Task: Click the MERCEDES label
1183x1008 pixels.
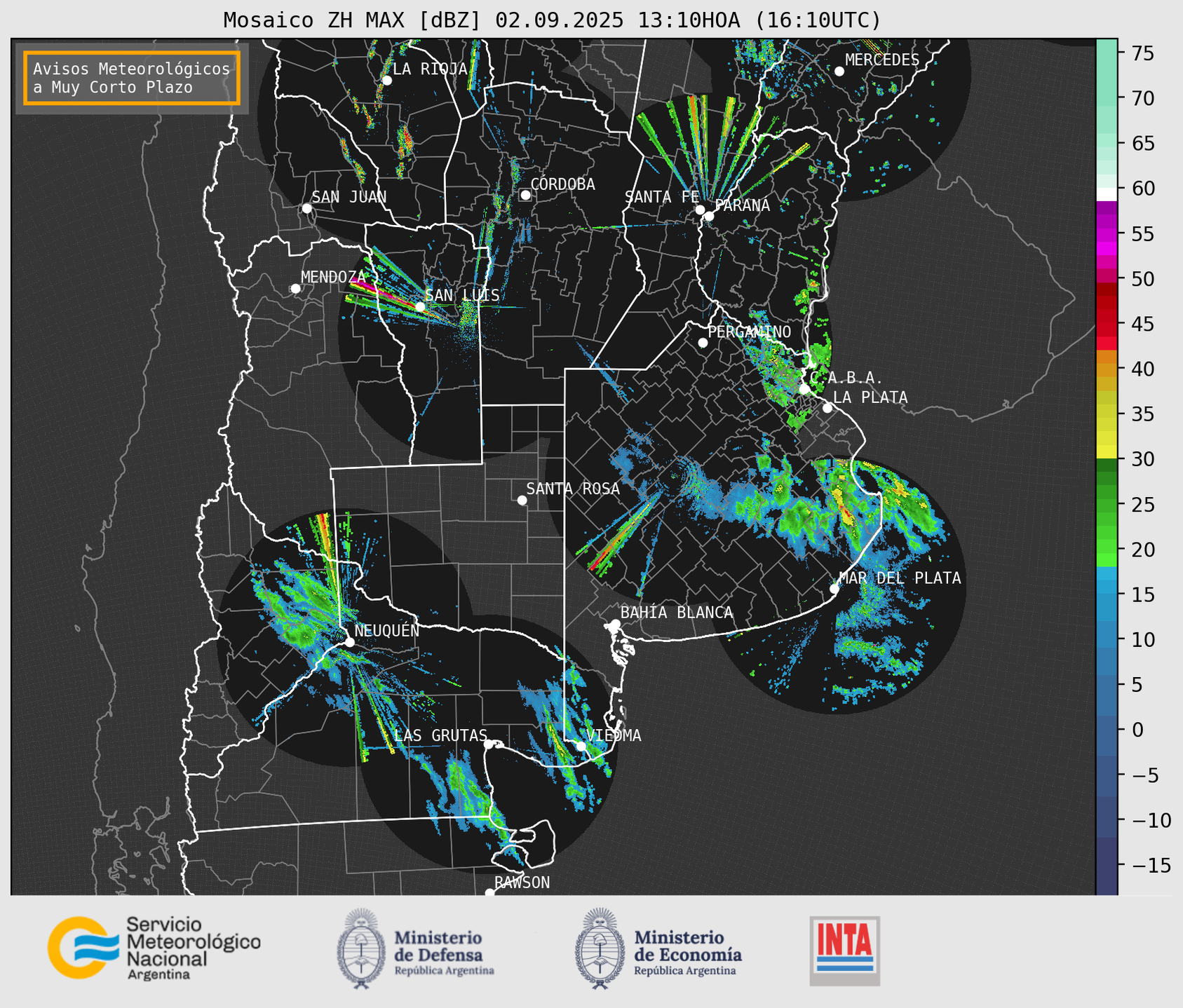Action: (881, 60)
